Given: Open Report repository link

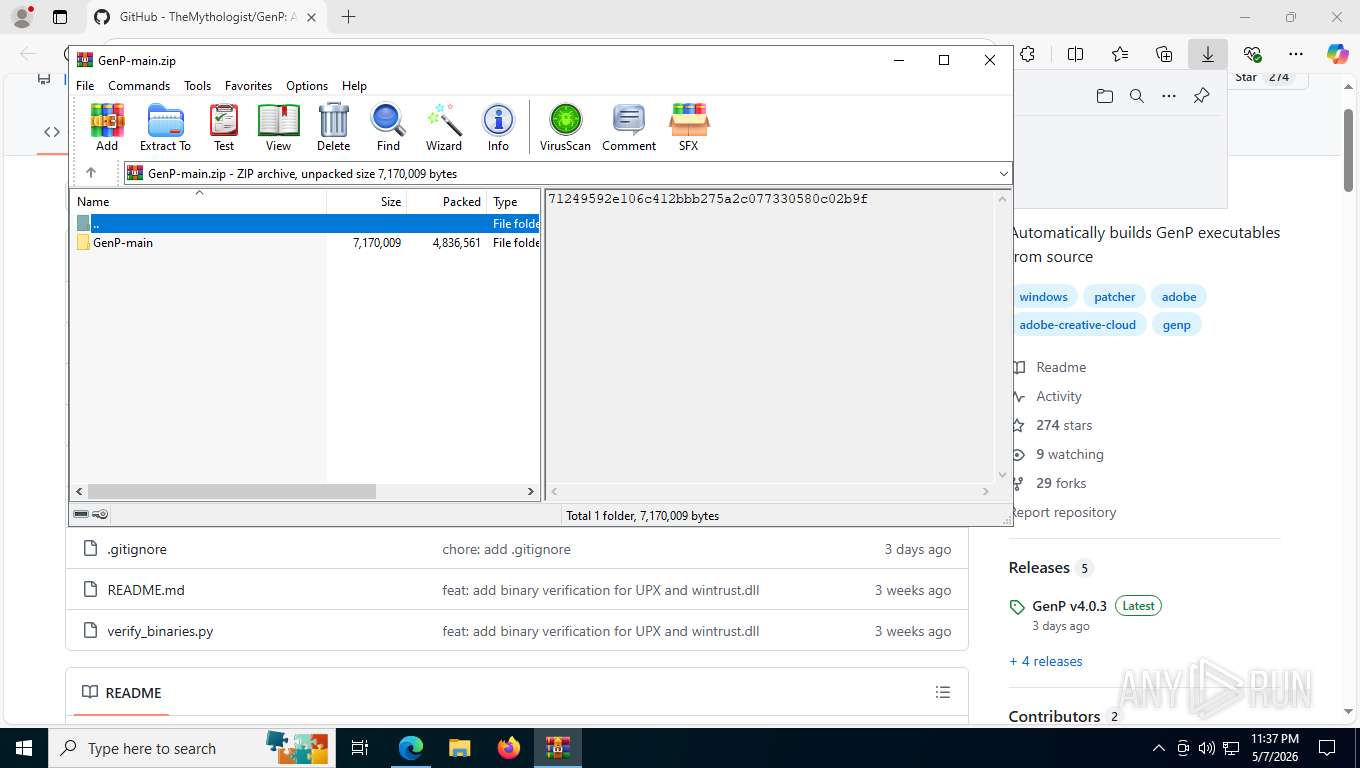Looking at the screenshot, I should coord(1062,512).
